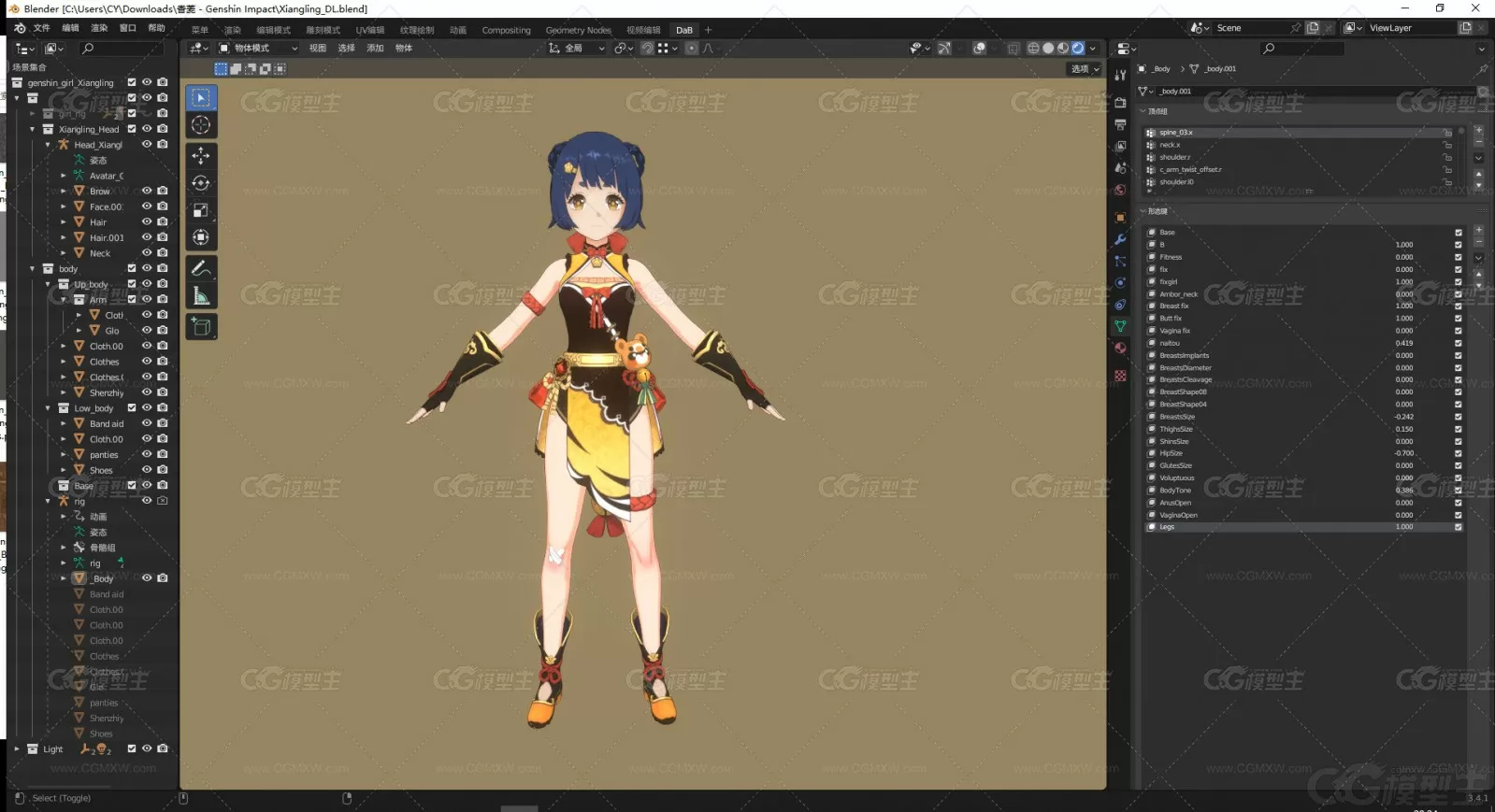Open the View Layer properties tab
1495x812 pixels.
pyautogui.click(x=1120, y=147)
